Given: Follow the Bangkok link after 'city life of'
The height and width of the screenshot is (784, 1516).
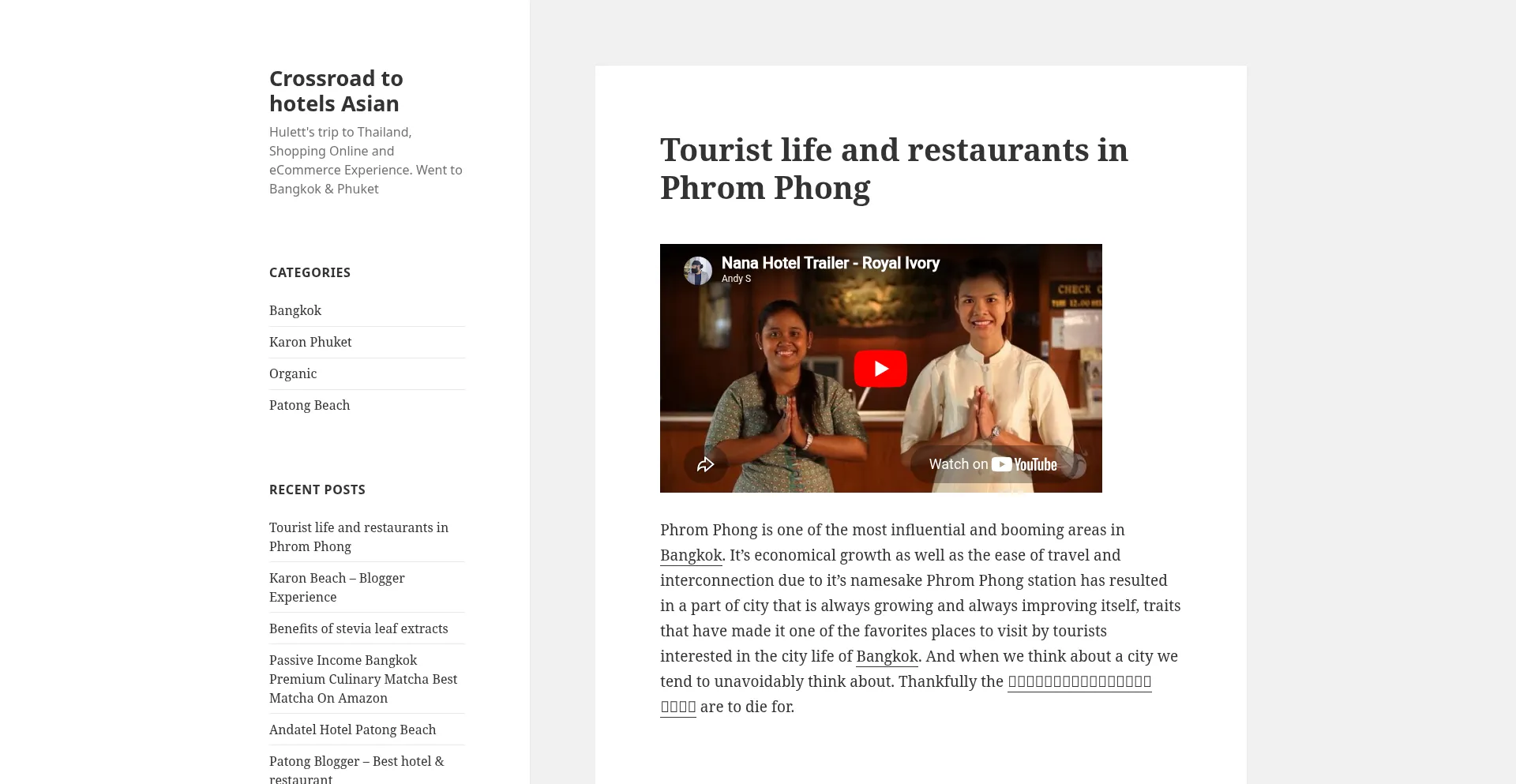Looking at the screenshot, I should [887, 656].
